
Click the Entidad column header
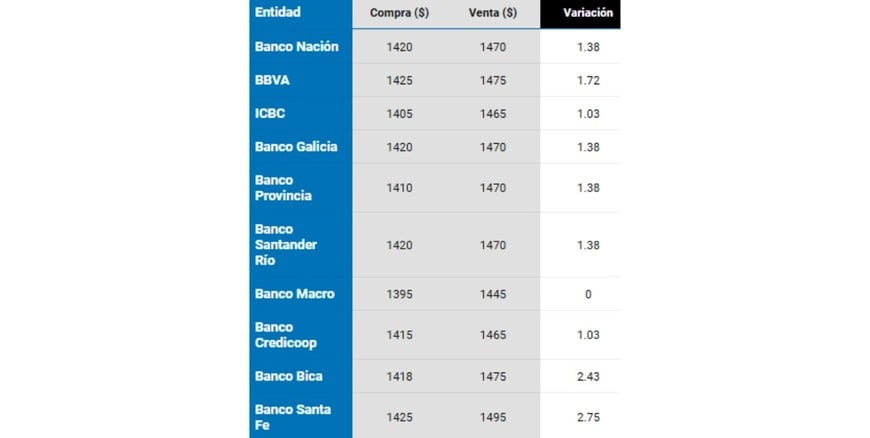tap(278, 12)
